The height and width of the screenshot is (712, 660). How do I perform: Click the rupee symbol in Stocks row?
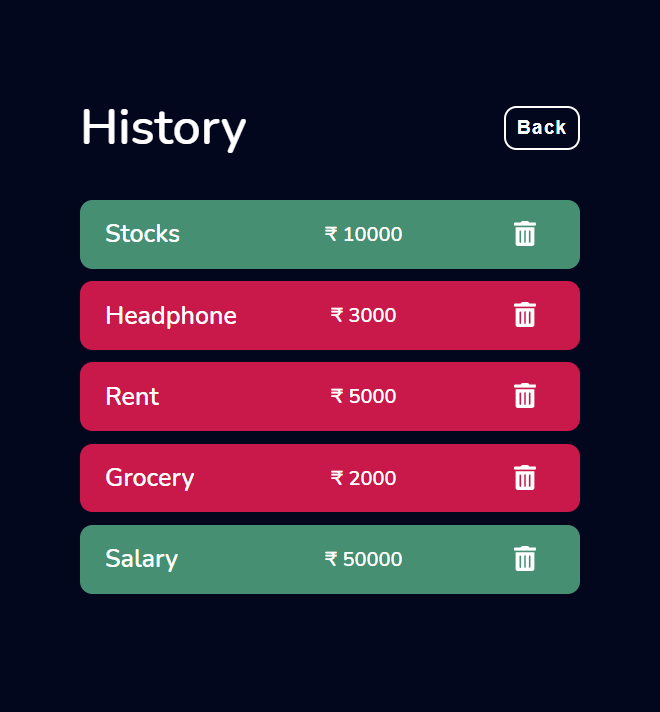click(x=331, y=234)
